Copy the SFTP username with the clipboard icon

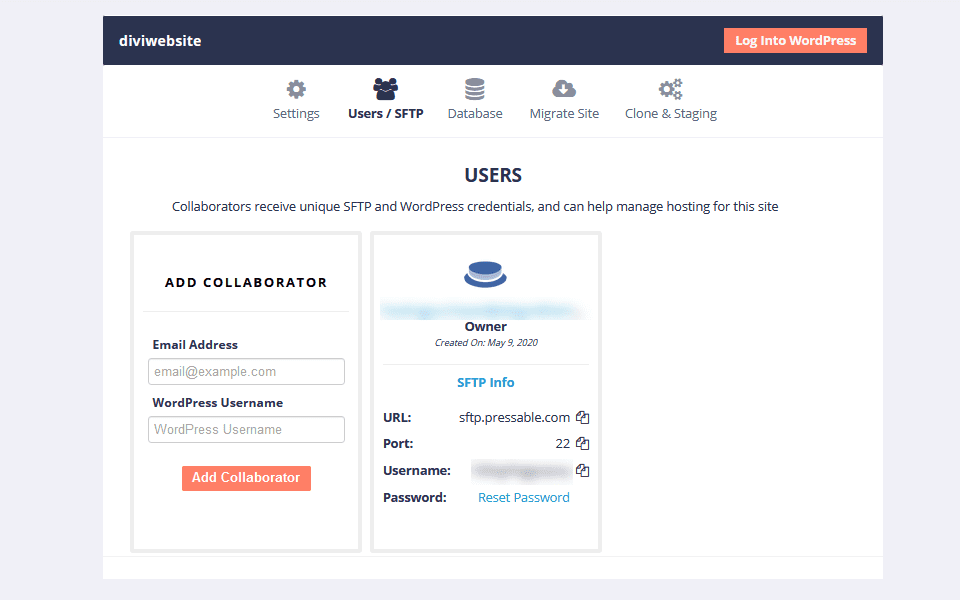click(583, 470)
